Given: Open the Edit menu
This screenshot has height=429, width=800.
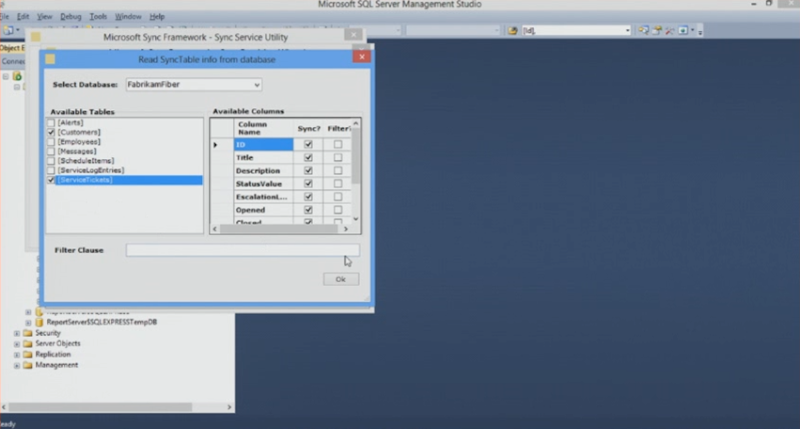Looking at the screenshot, I should pyautogui.click(x=23, y=16).
